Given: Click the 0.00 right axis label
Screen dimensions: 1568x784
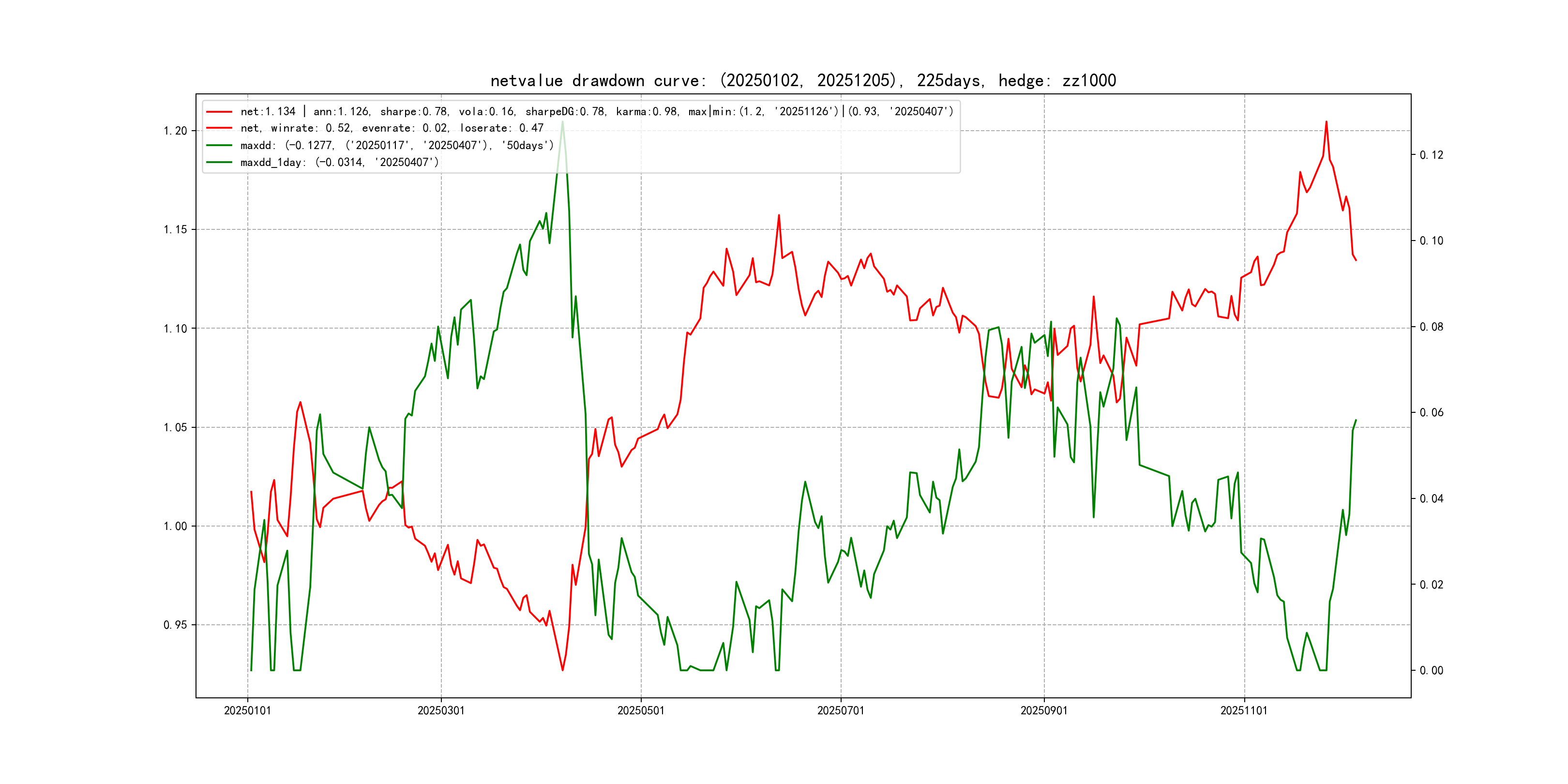Looking at the screenshot, I should pos(1431,671).
